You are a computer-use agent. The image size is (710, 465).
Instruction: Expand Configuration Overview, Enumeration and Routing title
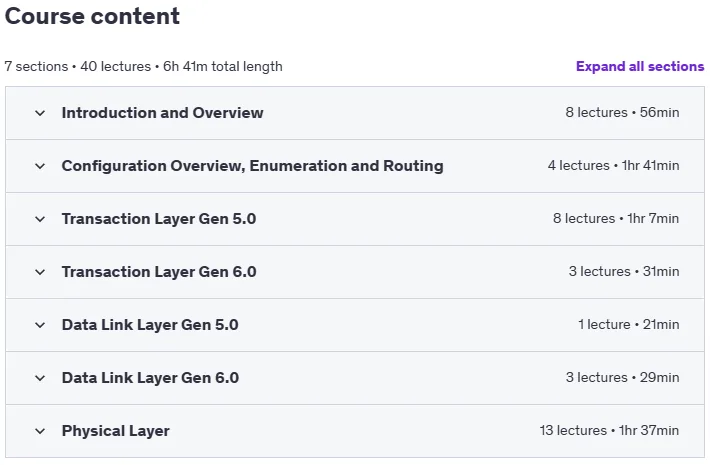253,166
